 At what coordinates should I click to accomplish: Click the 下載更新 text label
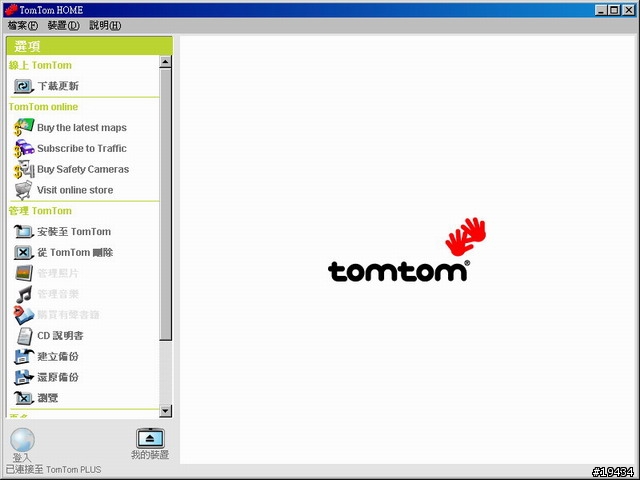58,86
